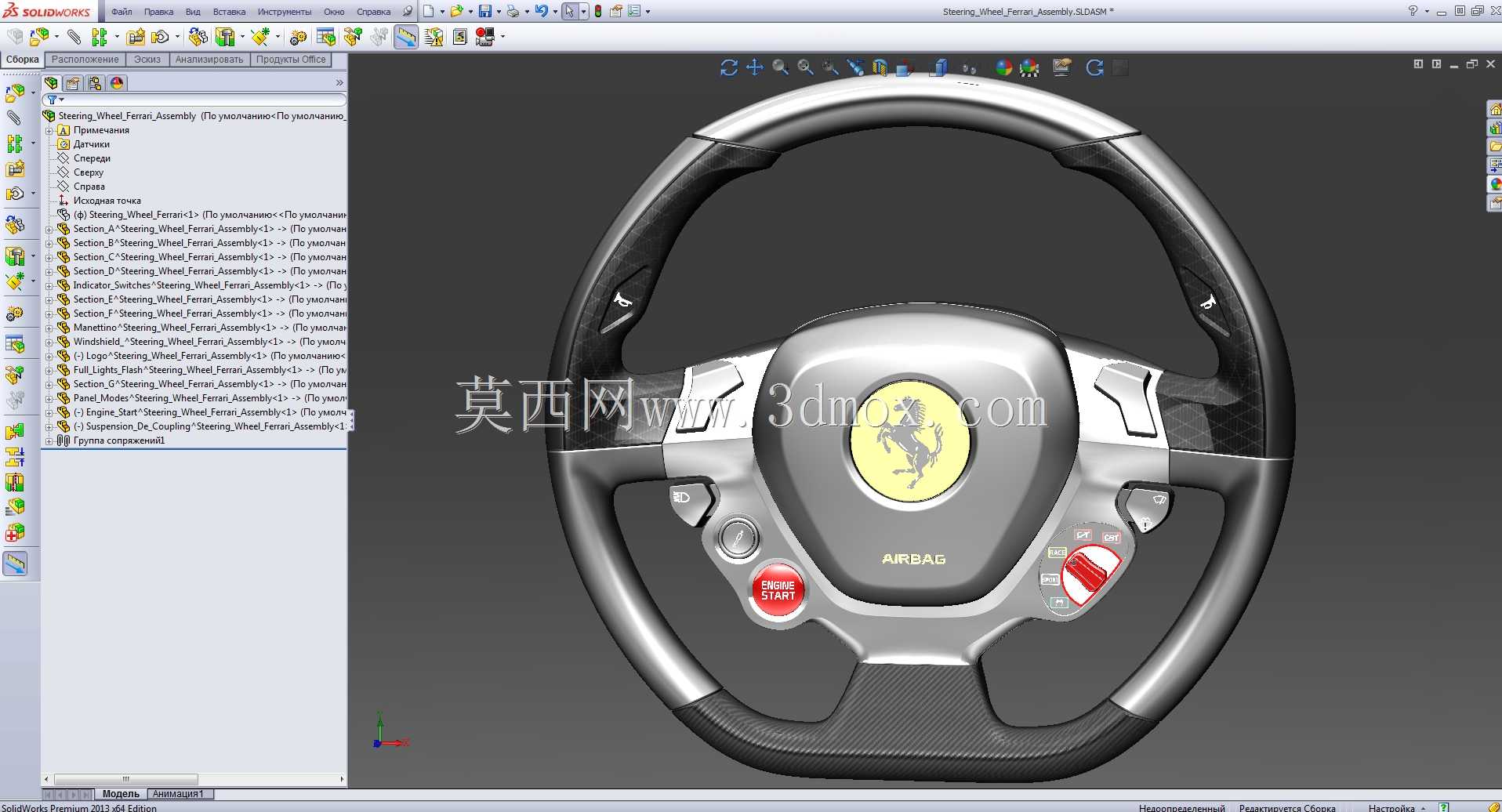Click the Pan icon in the view toolbar
Screen dimensions: 1502x812
click(x=754, y=67)
